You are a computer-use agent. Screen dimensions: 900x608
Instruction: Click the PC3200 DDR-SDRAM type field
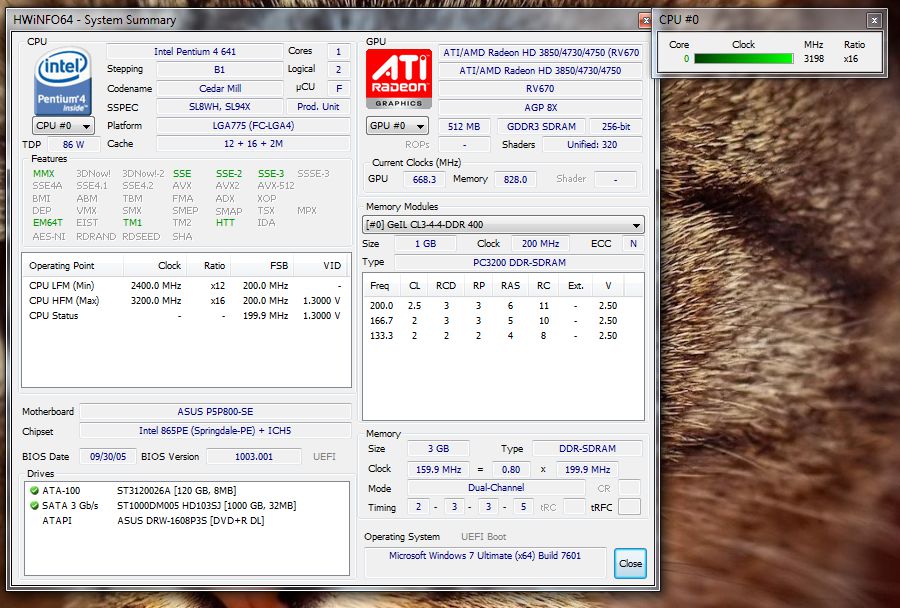(x=519, y=262)
